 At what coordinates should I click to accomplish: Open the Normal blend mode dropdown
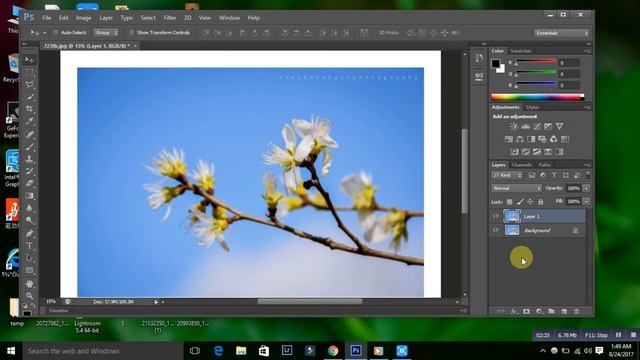coord(516,188)
